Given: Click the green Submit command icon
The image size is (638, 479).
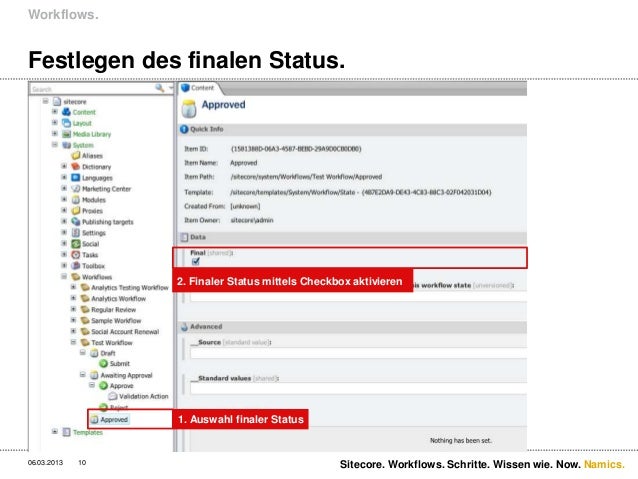Looking at the screenshot, I should 103,363.
